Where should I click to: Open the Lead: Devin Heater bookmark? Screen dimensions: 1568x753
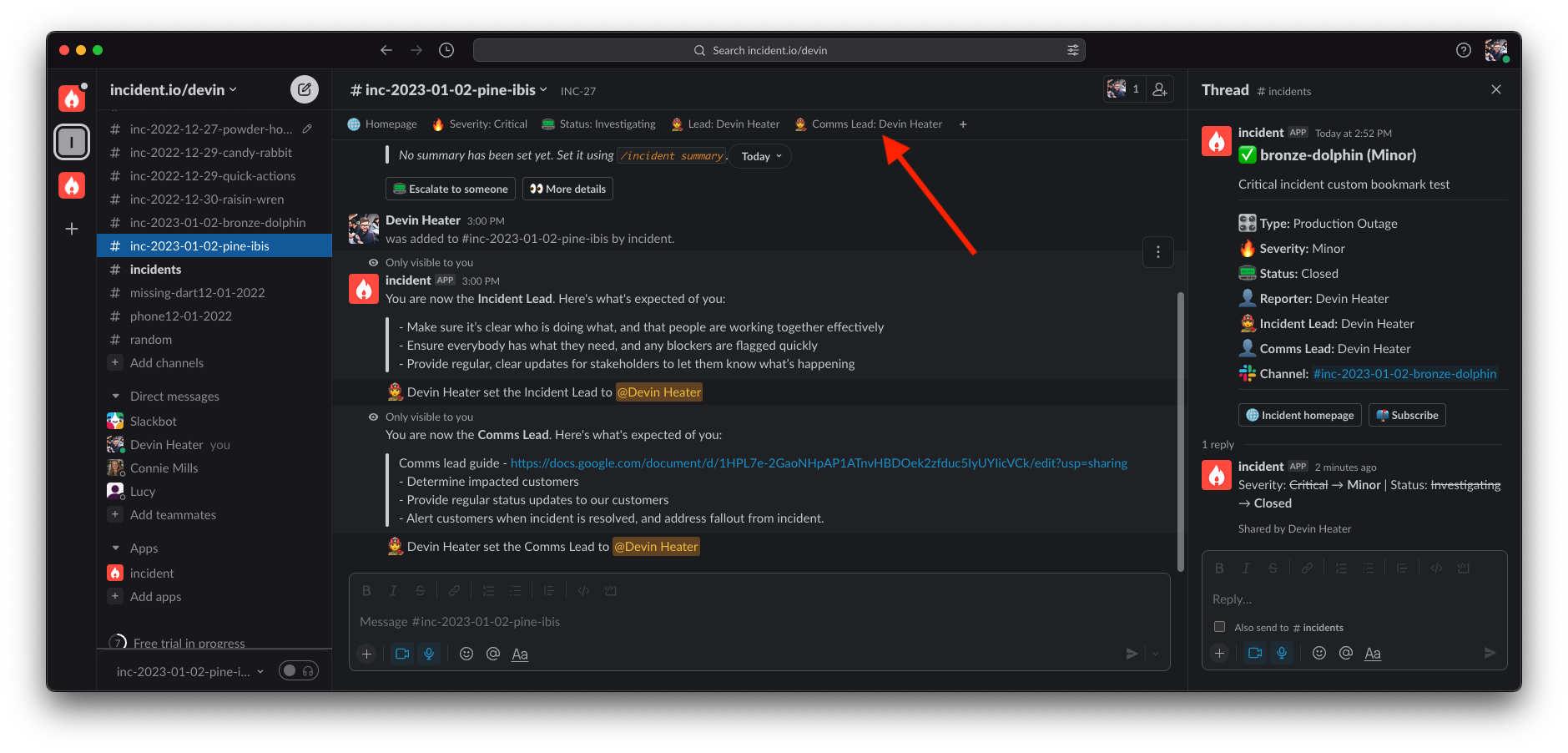(x=725, y=124)
